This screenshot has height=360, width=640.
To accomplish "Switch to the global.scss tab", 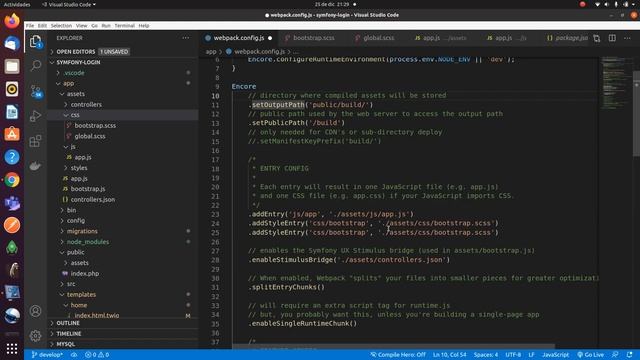I will (378, 38).
